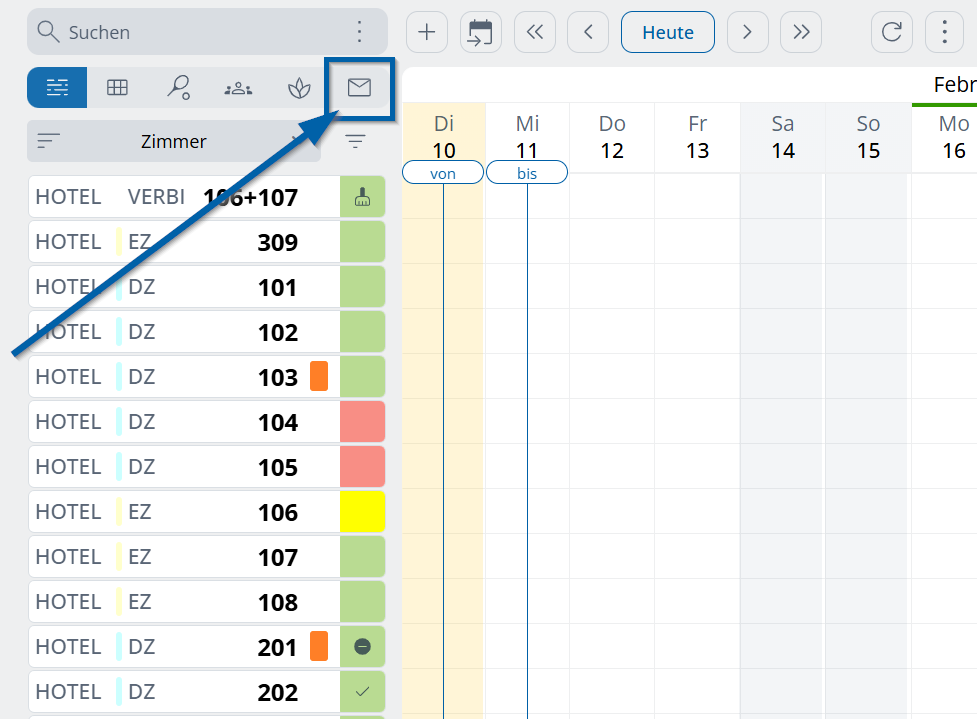
Task: Switch to the table grid view
Action: [117, 88]
